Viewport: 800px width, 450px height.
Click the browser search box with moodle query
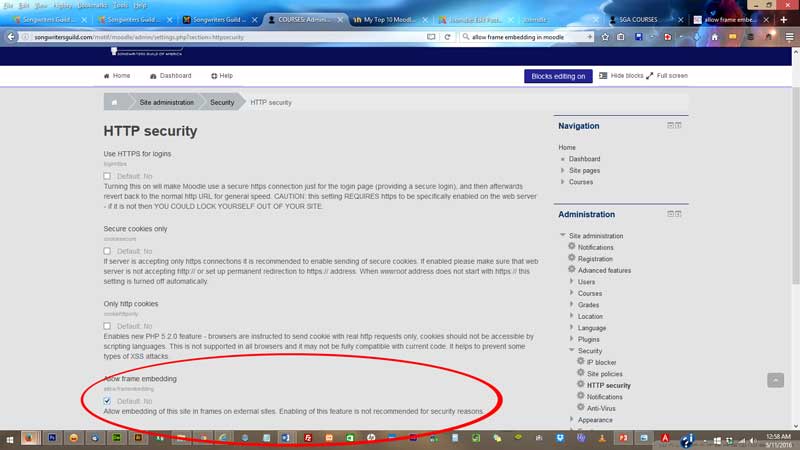[520, 37]
